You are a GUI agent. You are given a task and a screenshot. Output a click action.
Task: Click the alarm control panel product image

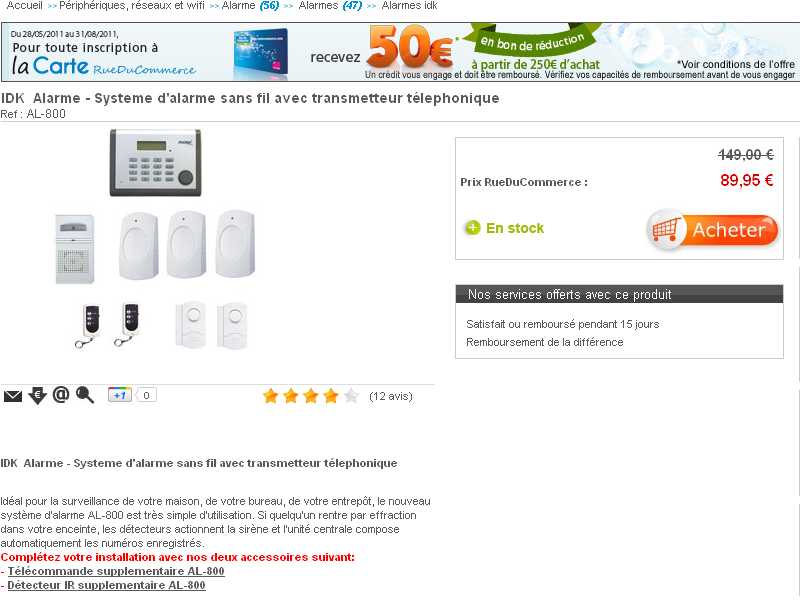click(156, 163)
